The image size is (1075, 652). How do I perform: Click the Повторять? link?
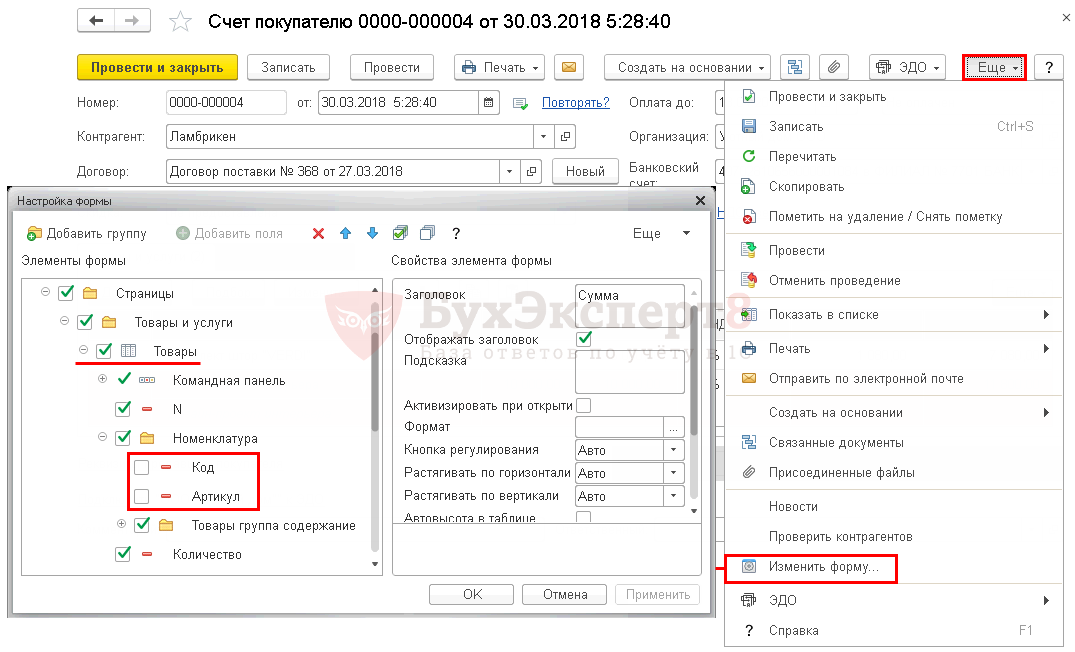click(575, 102)
